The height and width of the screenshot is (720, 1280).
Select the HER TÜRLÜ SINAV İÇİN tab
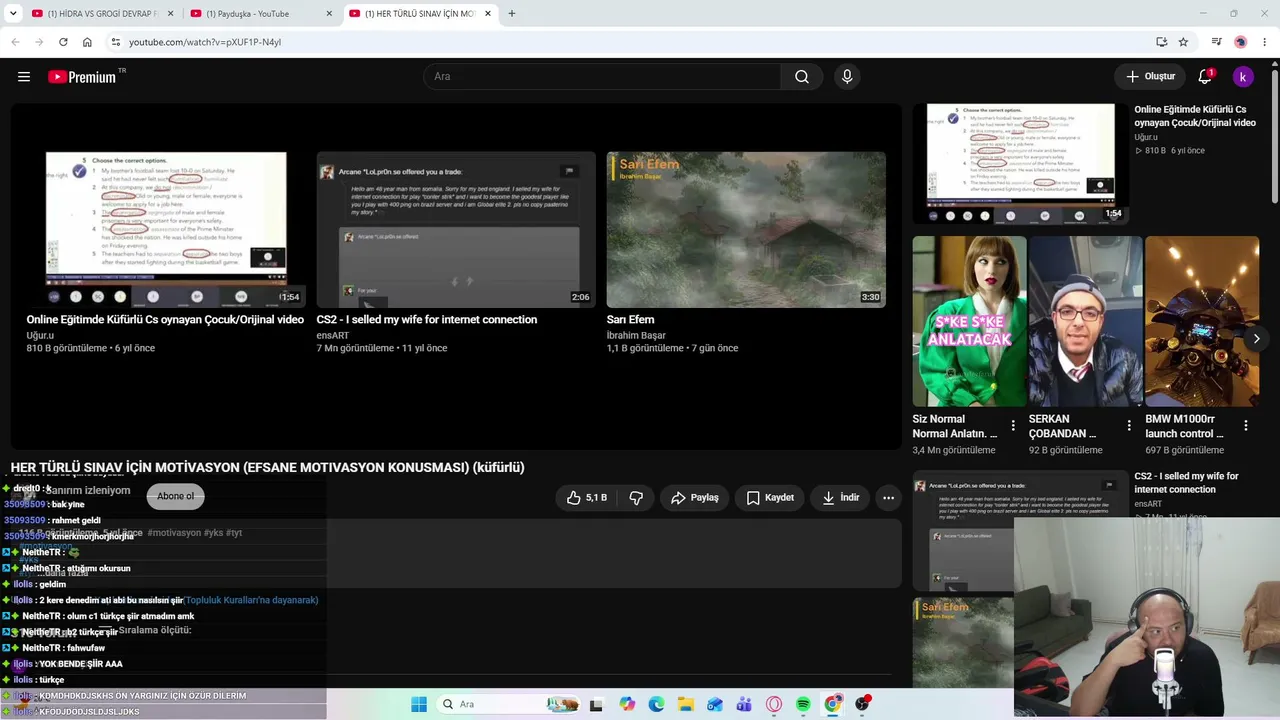click(x=420, y=14)
